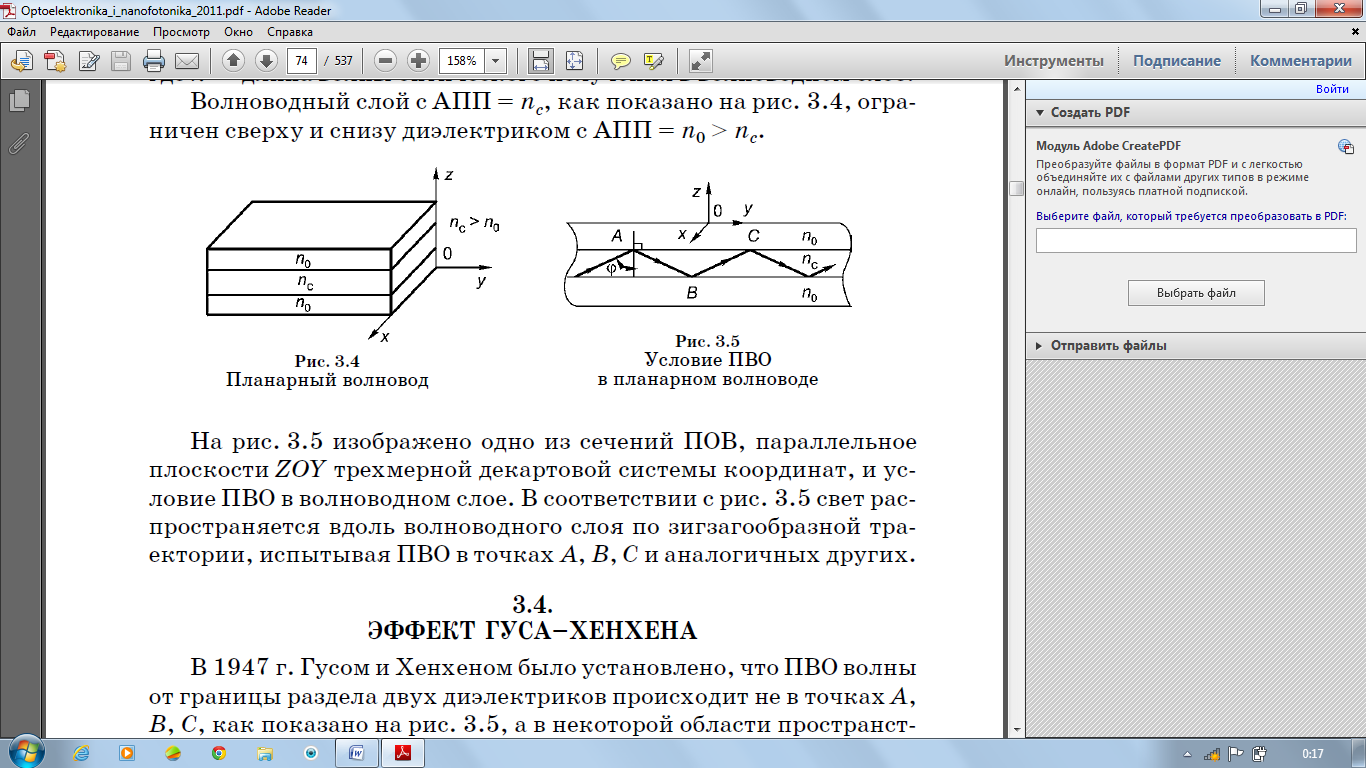1366x768 pixels.
Task: Open the page thumbnails side panel
Action: (x=18, y=100)
